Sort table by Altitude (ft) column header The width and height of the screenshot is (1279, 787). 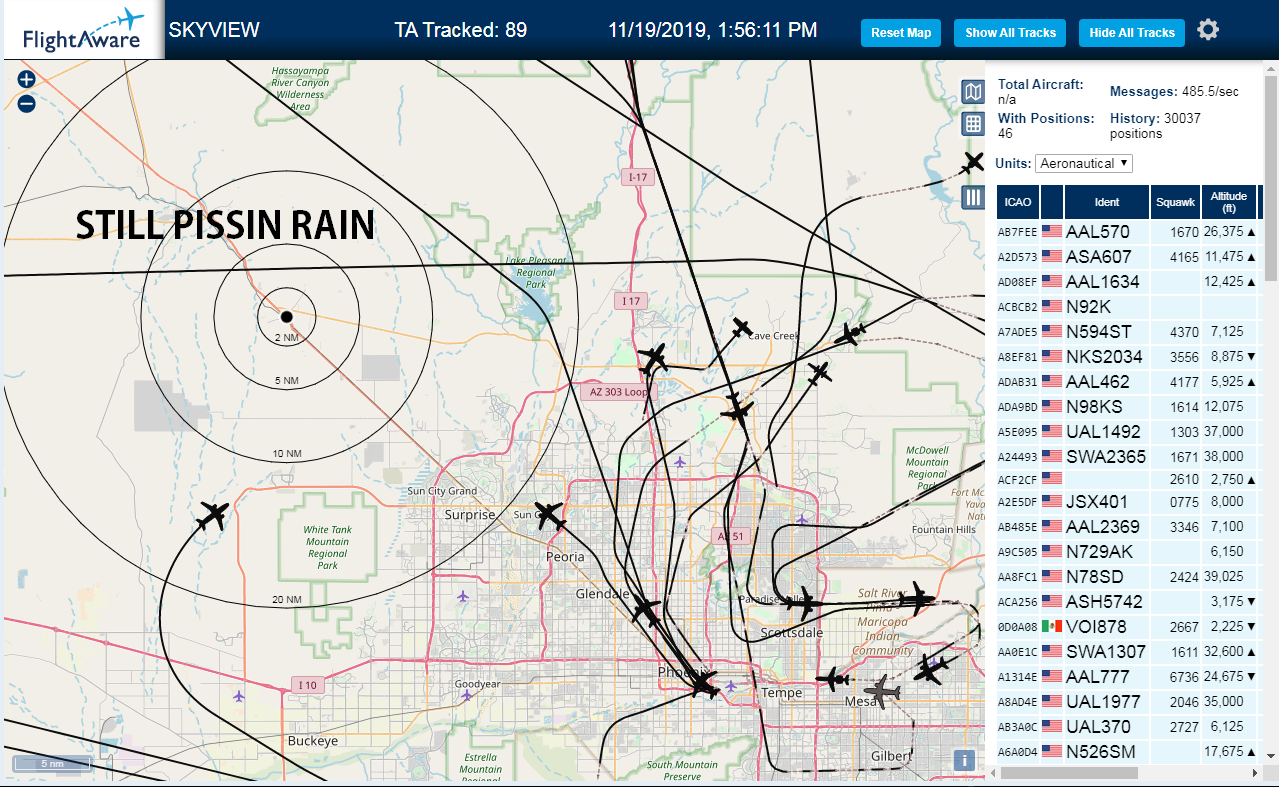pyautogui.click(x=1229, y=202)
